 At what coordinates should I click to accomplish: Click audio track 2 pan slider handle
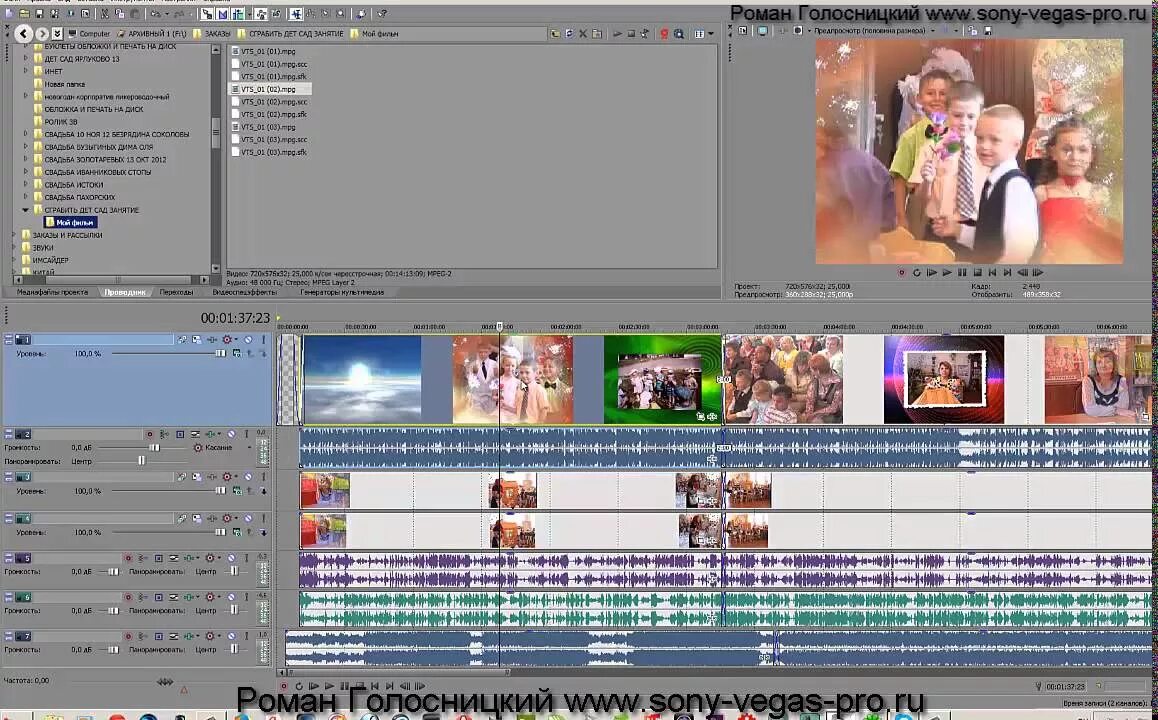coord(141,461)
